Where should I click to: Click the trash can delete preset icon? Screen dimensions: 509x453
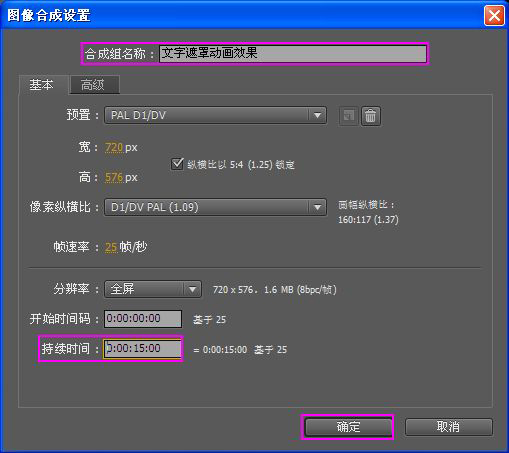click(x=371, y=116)
